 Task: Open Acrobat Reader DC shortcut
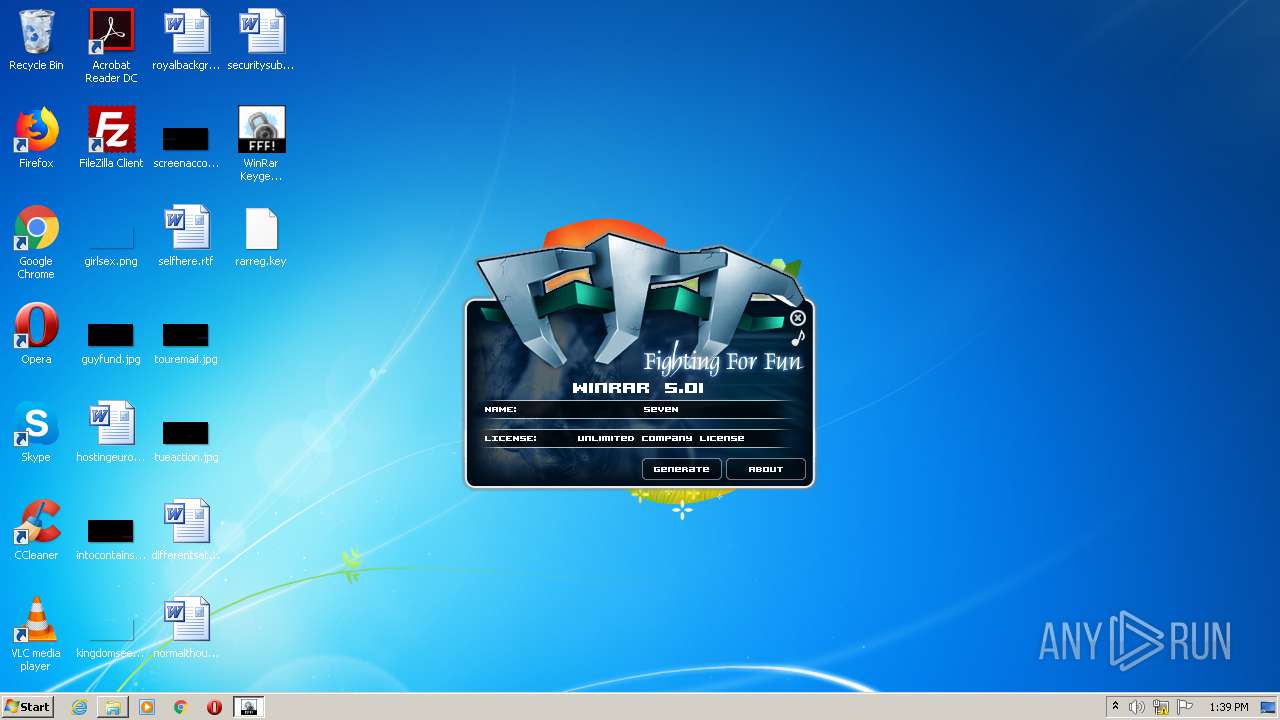(111, 46)
